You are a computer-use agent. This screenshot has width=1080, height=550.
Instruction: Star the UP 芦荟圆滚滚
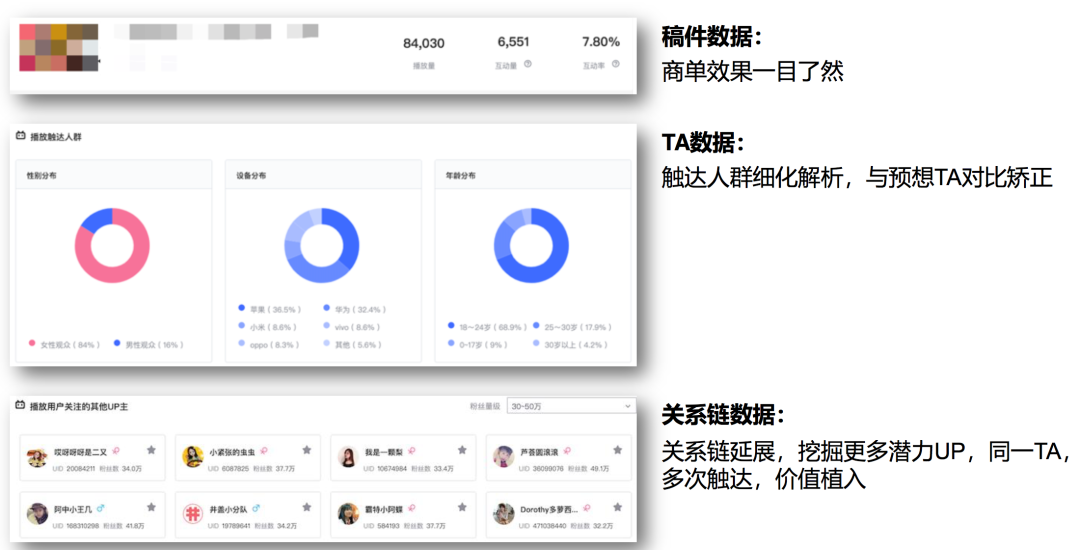(x=618, y=450)
